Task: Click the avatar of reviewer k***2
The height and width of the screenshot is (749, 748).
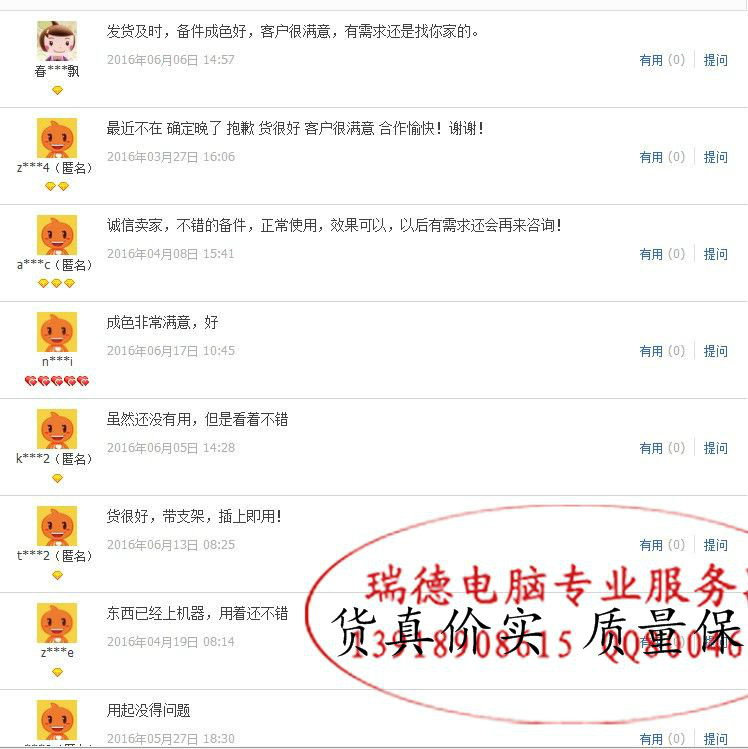Action: pos(57,429)
